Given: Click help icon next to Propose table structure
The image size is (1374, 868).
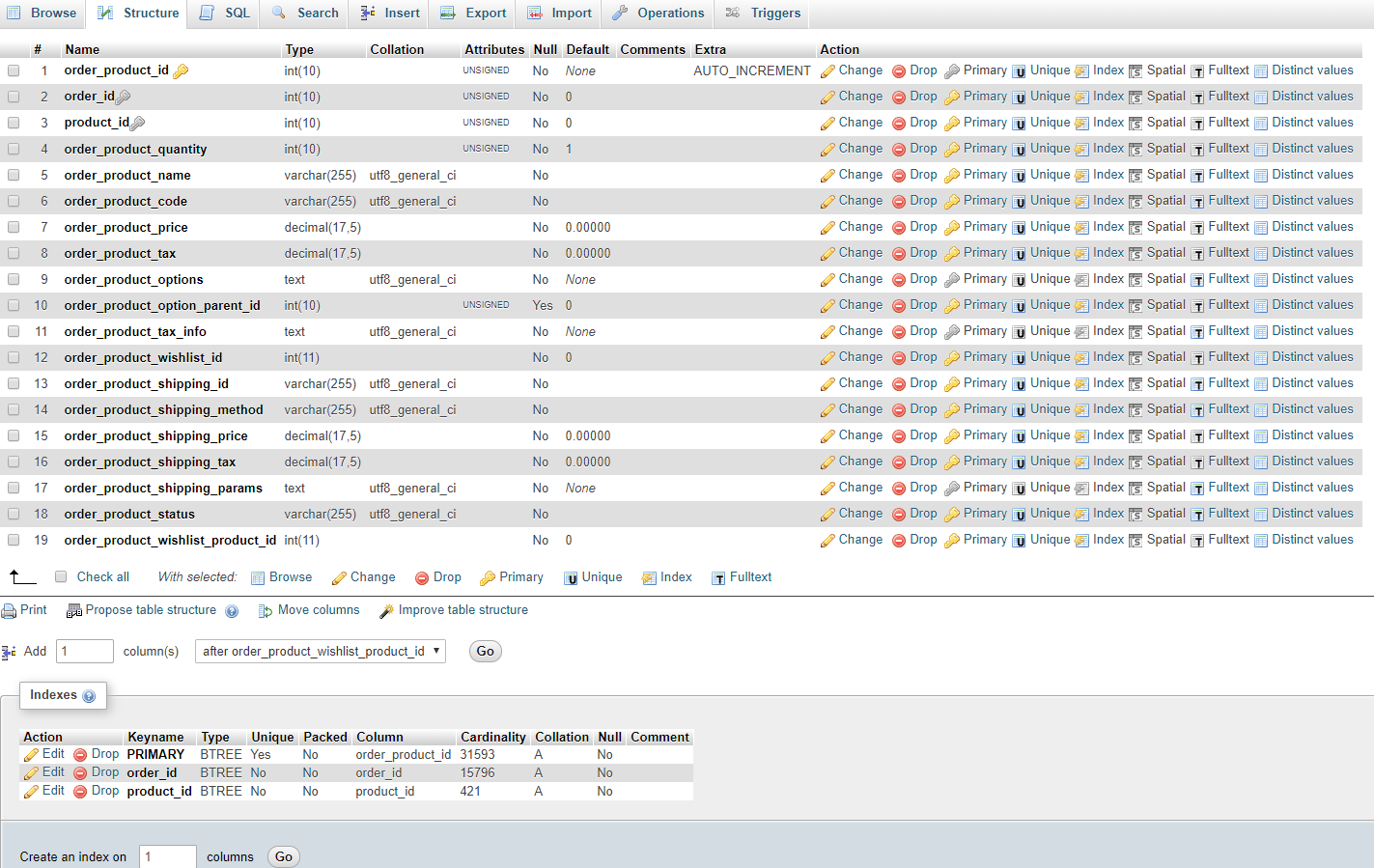Looking at the screenshot, I should pyautogui.click(x=232, y=611).
